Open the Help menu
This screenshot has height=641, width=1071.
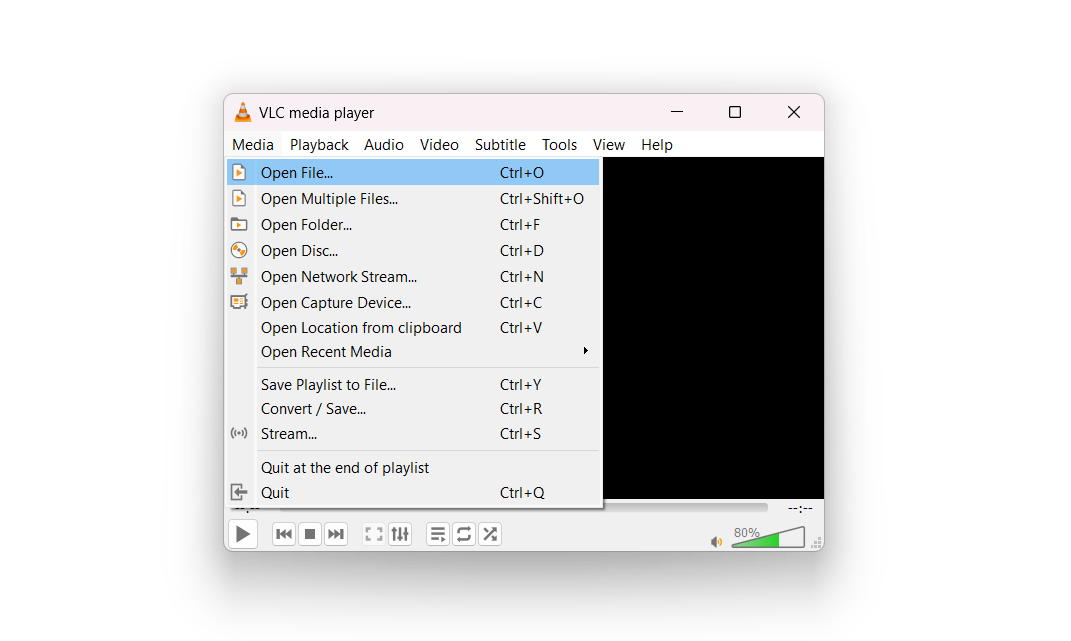tap(656, 145)
